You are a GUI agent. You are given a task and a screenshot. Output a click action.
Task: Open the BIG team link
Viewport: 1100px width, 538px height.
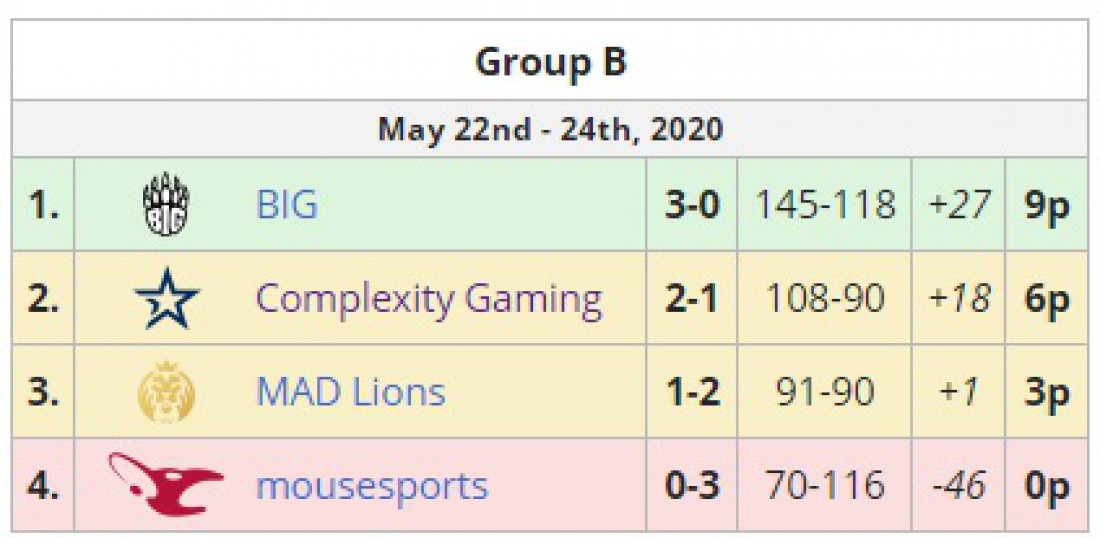click(x=287, y=205)
